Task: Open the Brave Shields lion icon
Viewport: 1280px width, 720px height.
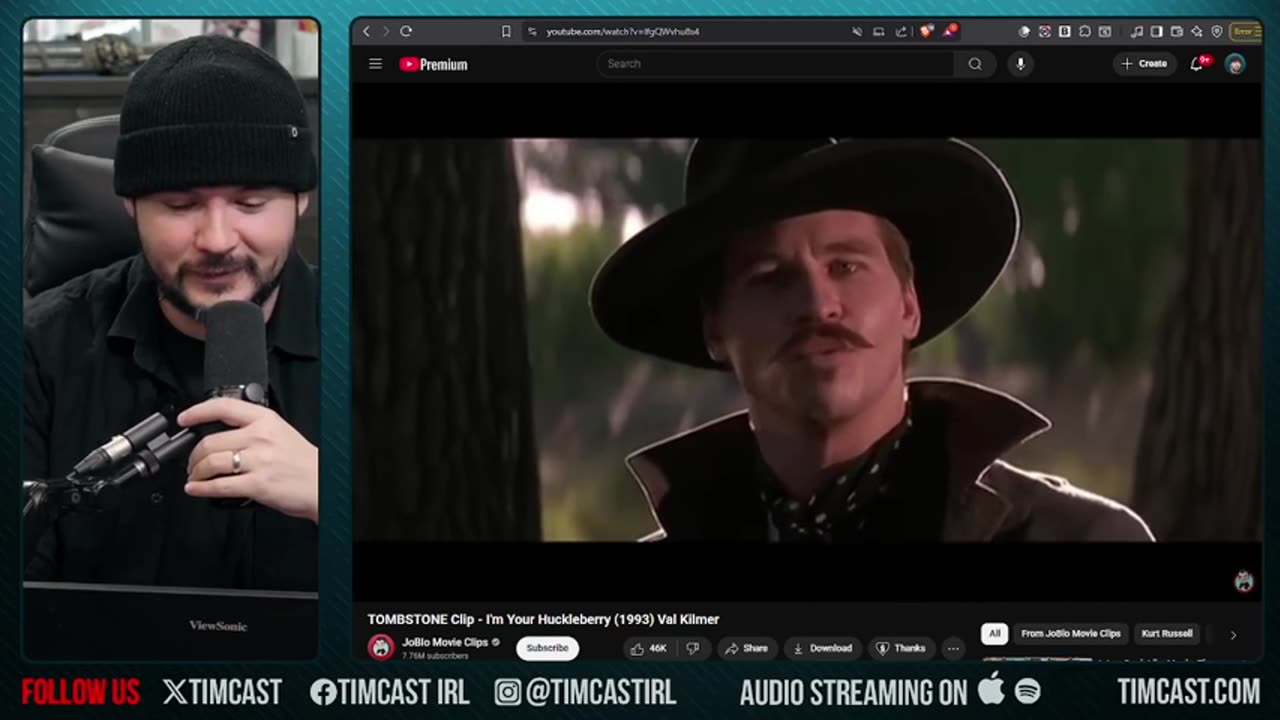Action: coord(927,31)
